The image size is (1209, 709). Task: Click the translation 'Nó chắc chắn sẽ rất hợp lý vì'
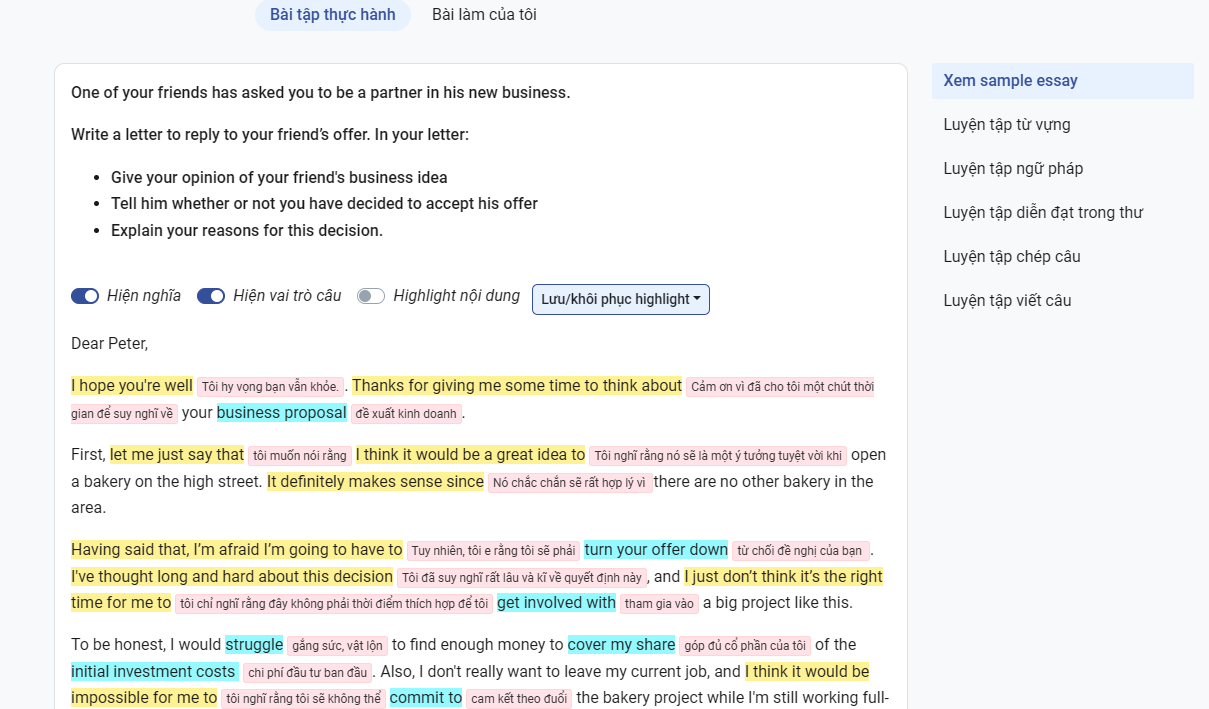tap(570, 483)
